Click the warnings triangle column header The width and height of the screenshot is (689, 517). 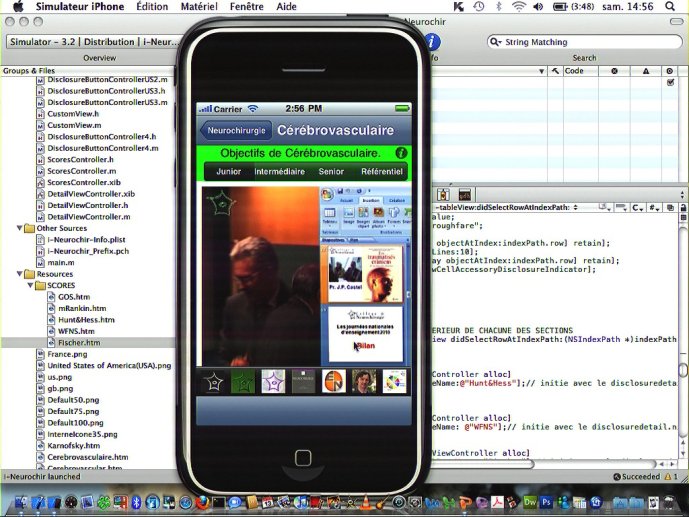click(646, 71)
